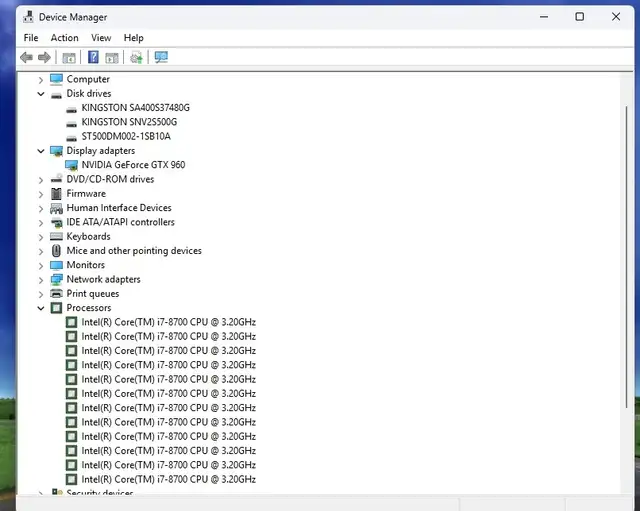640x511 pixels.
Task: Expand the Network adapters node
Action: point(41,280)
